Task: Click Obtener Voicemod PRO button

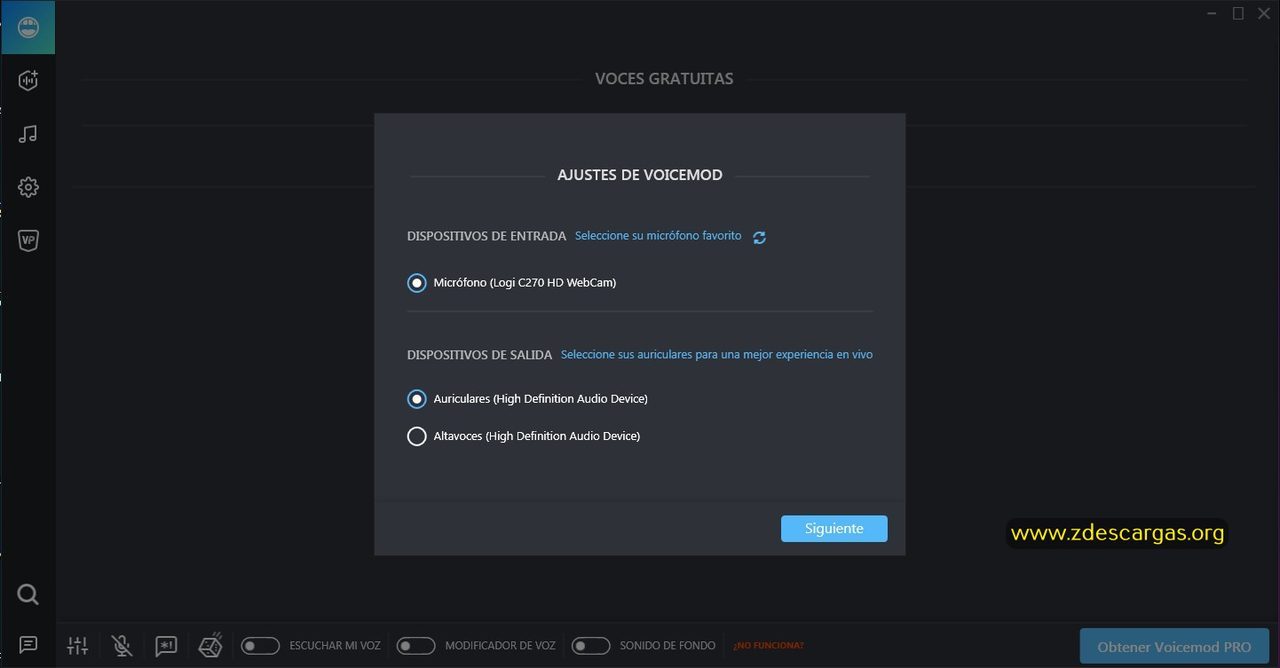Action: pyautogui.click(x=1174, y=647)
